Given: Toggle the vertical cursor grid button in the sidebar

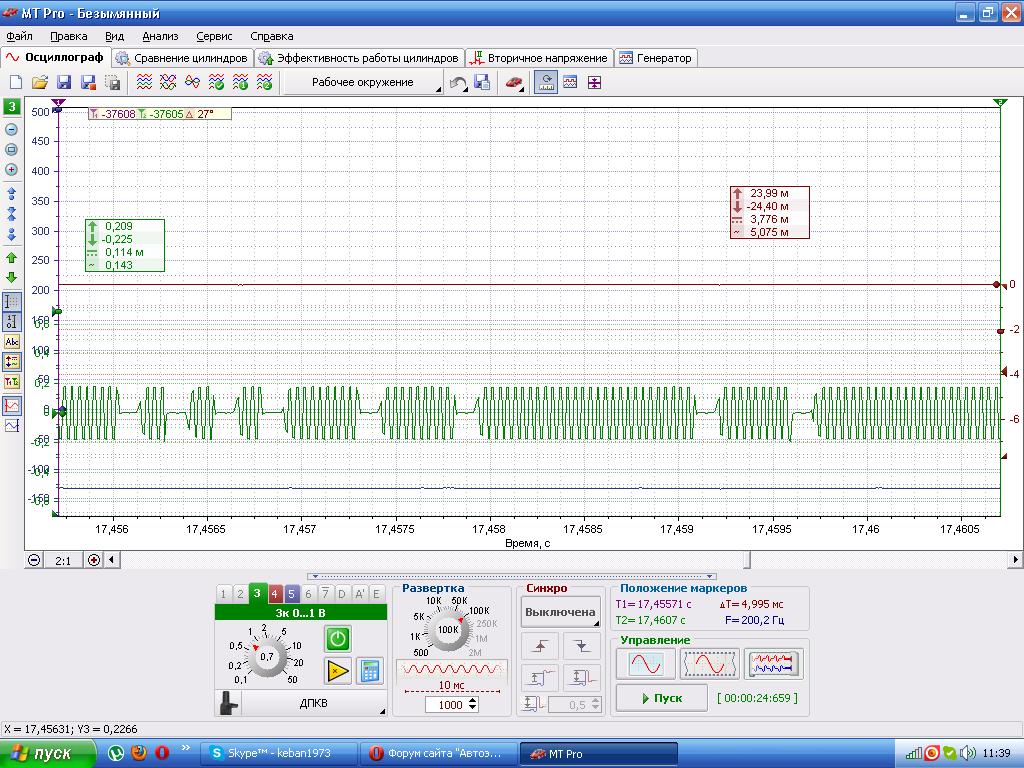Looking at the screenshot, I should [12, 302].
